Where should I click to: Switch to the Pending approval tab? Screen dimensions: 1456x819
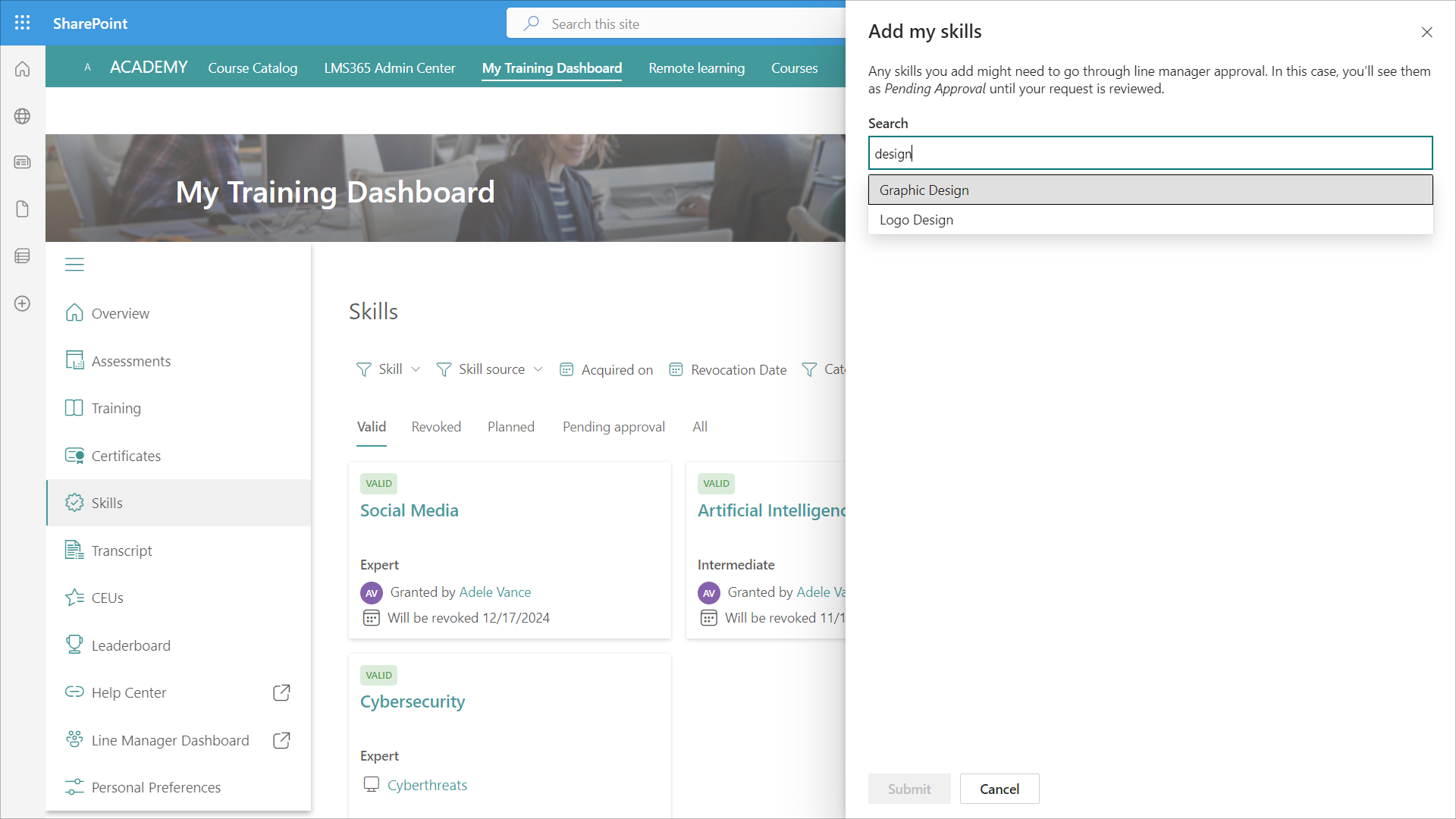pyautogui.click(x=613, y=427)
